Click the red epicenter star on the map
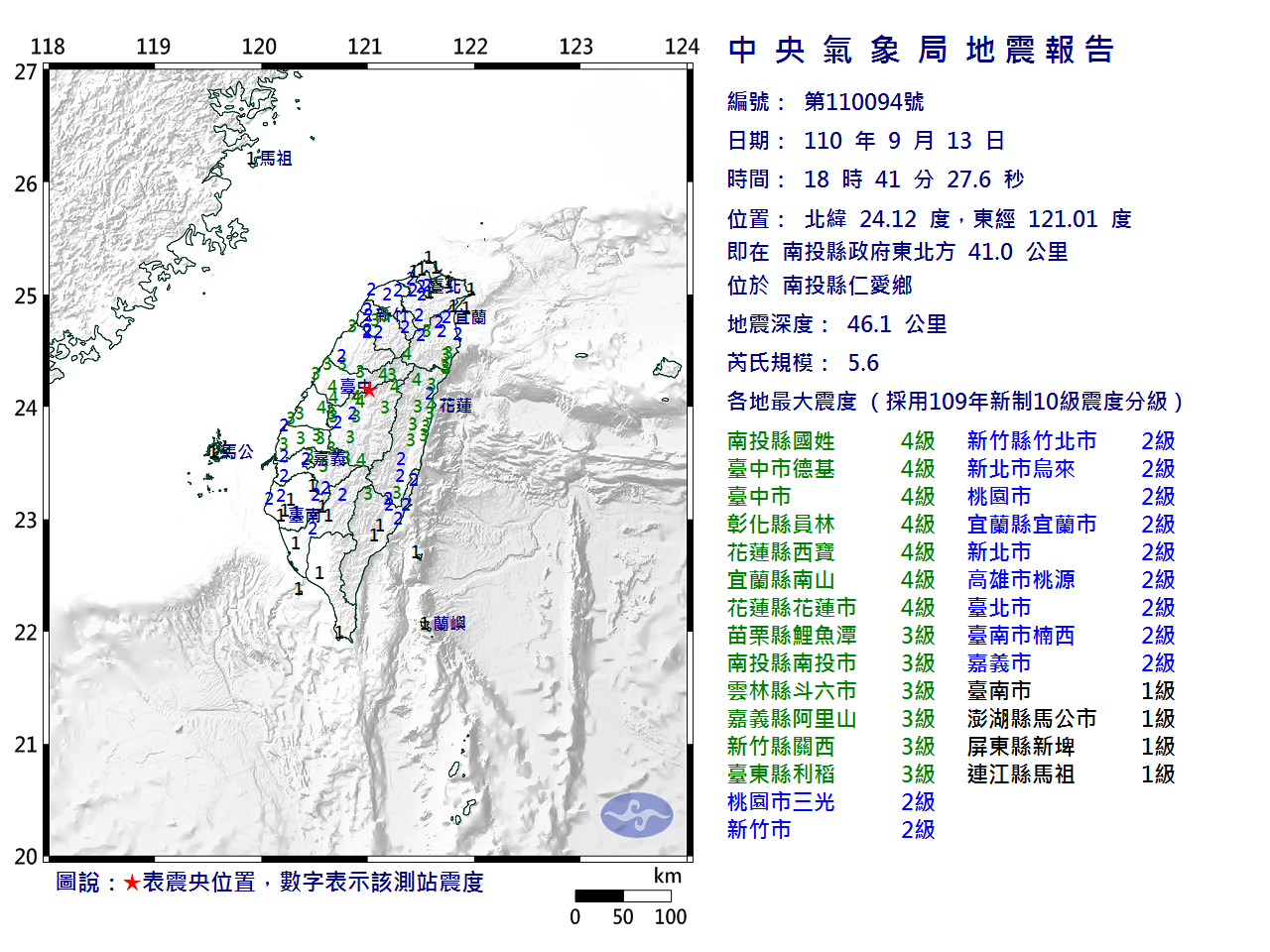Image resolution: width=1270 pixels, height=952 pixels. pos(369,390)
